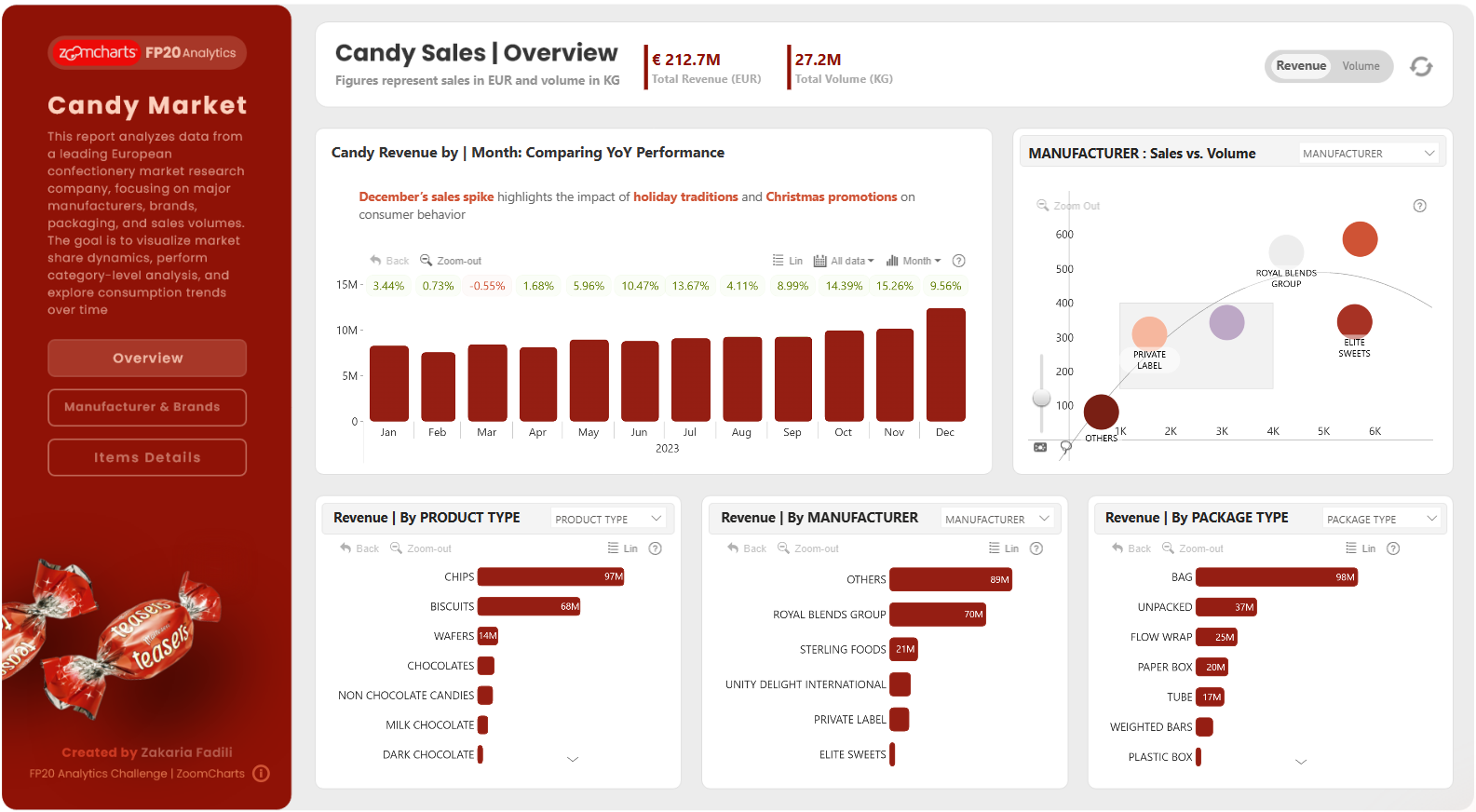Viewport: 1476px width, 812px height.
Task: Click the help icon in monthly revenue chart
Action: pyautogui.click(x=959, y=261)
